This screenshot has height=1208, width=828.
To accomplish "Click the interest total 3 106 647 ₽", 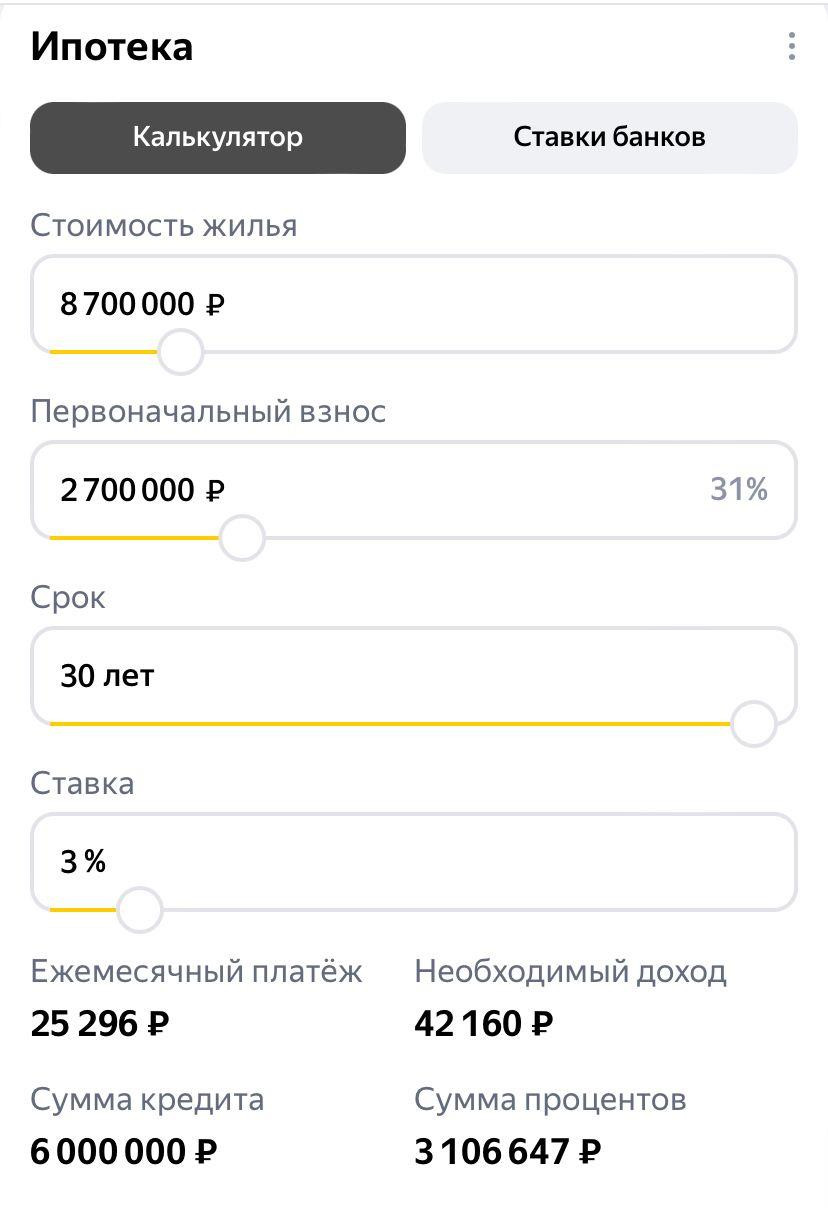I will pos(508,1152).
